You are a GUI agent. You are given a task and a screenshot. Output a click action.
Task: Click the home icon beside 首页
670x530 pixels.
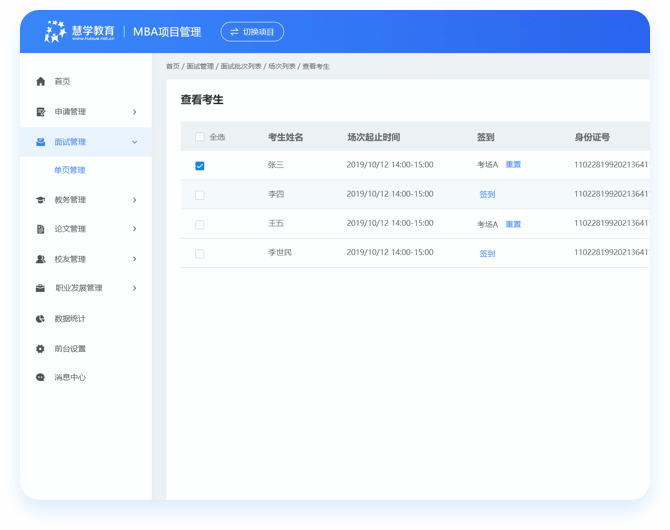(40, 81)
